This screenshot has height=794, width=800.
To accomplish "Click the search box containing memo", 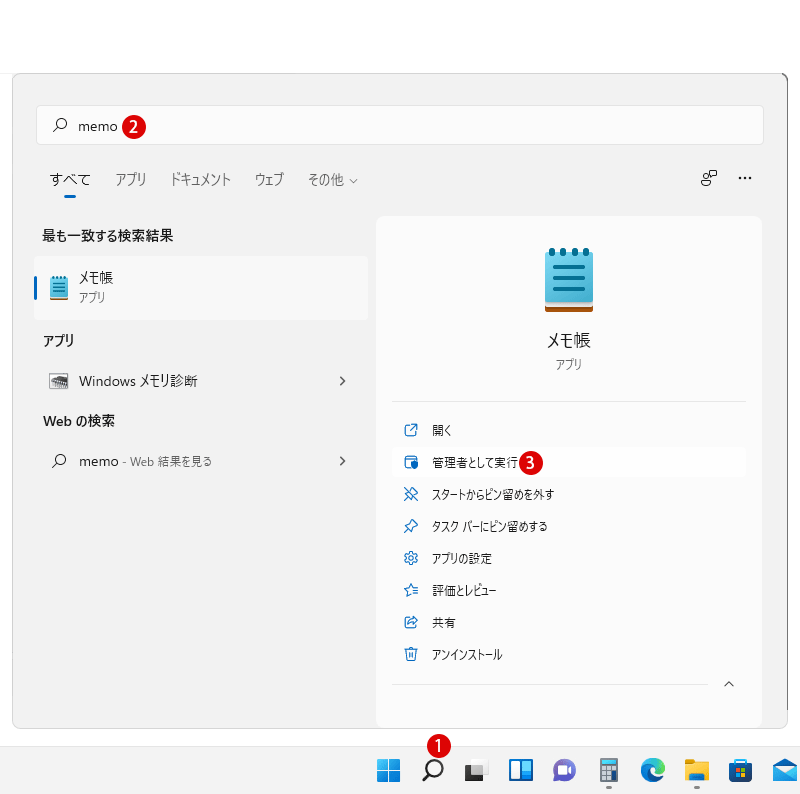I will tap(400, 126).
